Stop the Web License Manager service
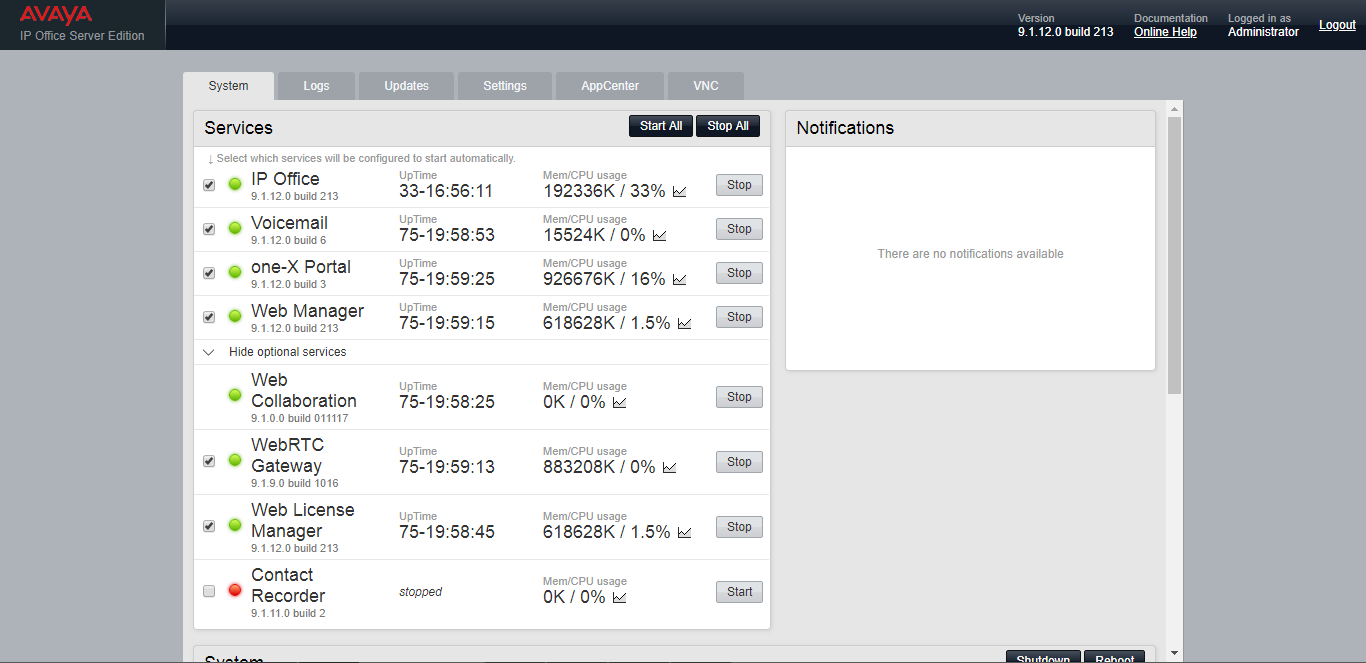Viewport: 1366px width, 663px height. tap(739, 527)
